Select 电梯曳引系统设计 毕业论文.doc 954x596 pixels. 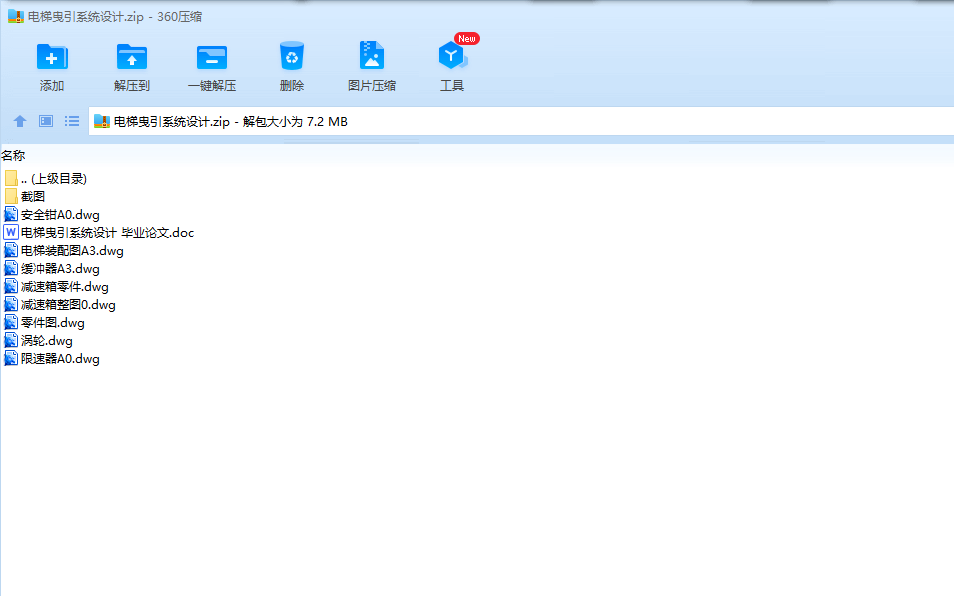(108, 232)
